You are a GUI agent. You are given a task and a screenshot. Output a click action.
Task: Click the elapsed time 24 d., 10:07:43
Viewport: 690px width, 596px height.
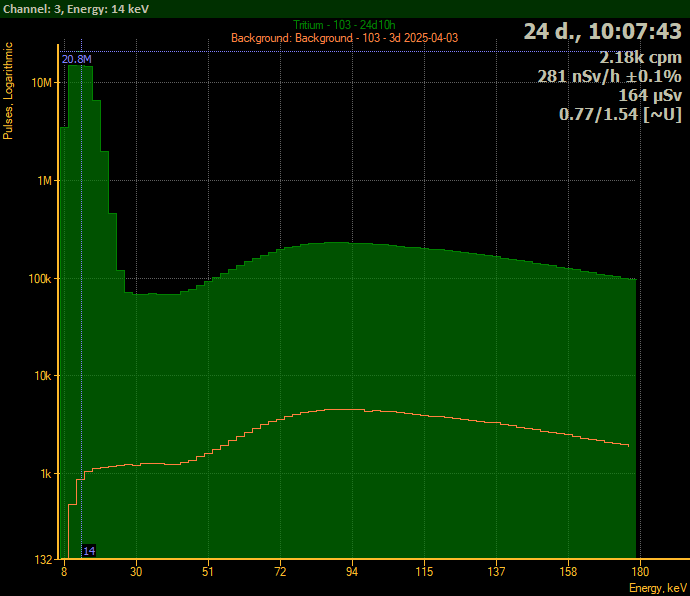click(x=602, y=31)
